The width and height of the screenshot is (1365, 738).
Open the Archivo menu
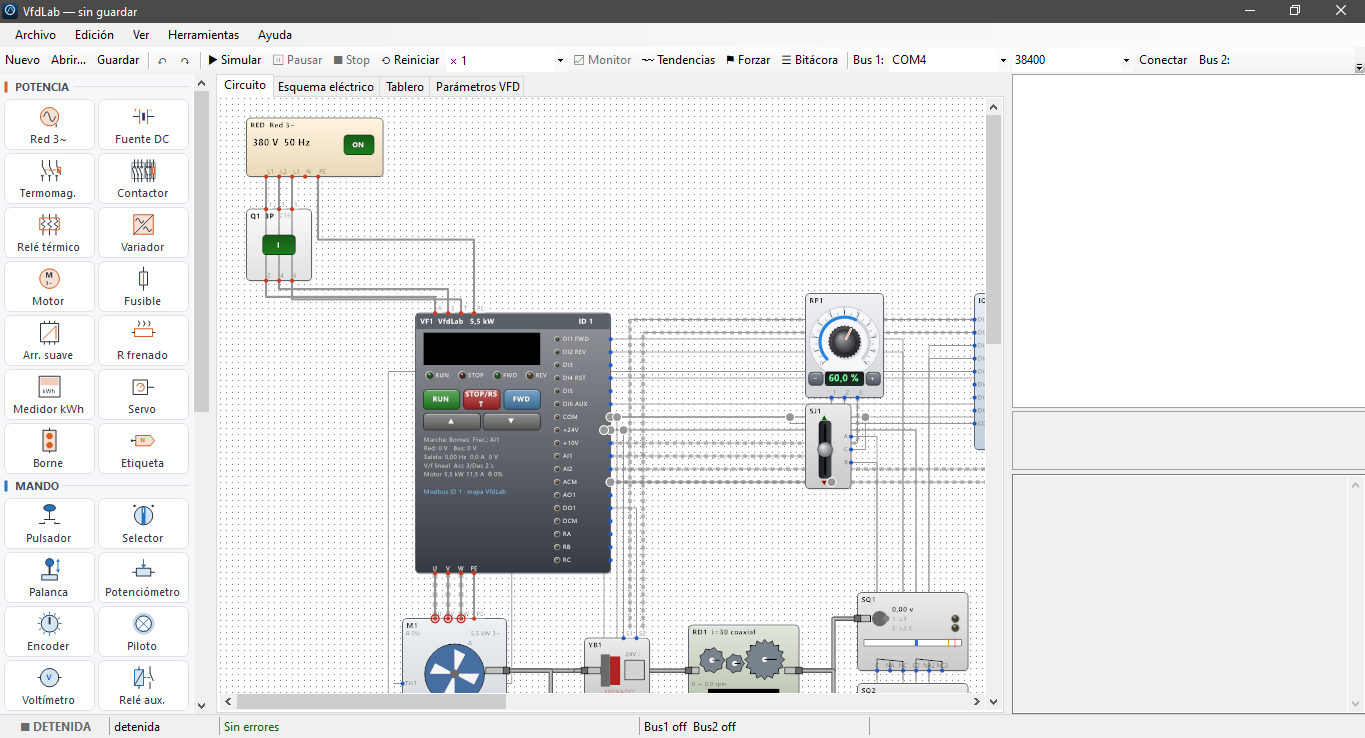point(35,35)
